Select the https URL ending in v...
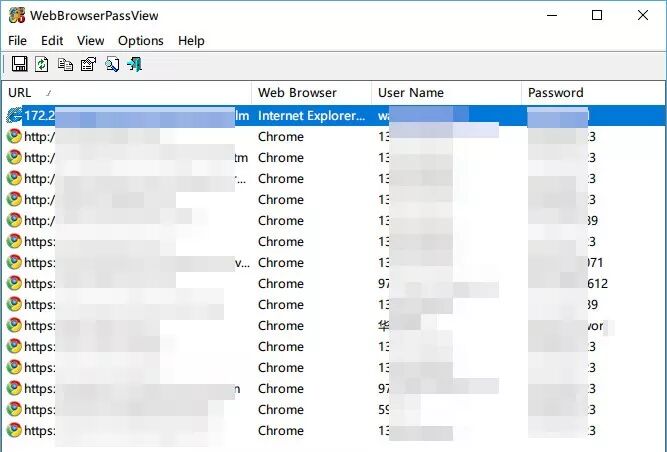Image resolution: width=667 pixels, height=452 pixels. pos(137,263)
